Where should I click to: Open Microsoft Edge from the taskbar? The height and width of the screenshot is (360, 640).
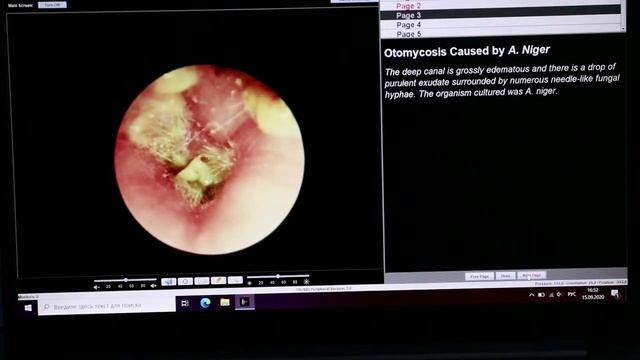[x=205, y=302]
